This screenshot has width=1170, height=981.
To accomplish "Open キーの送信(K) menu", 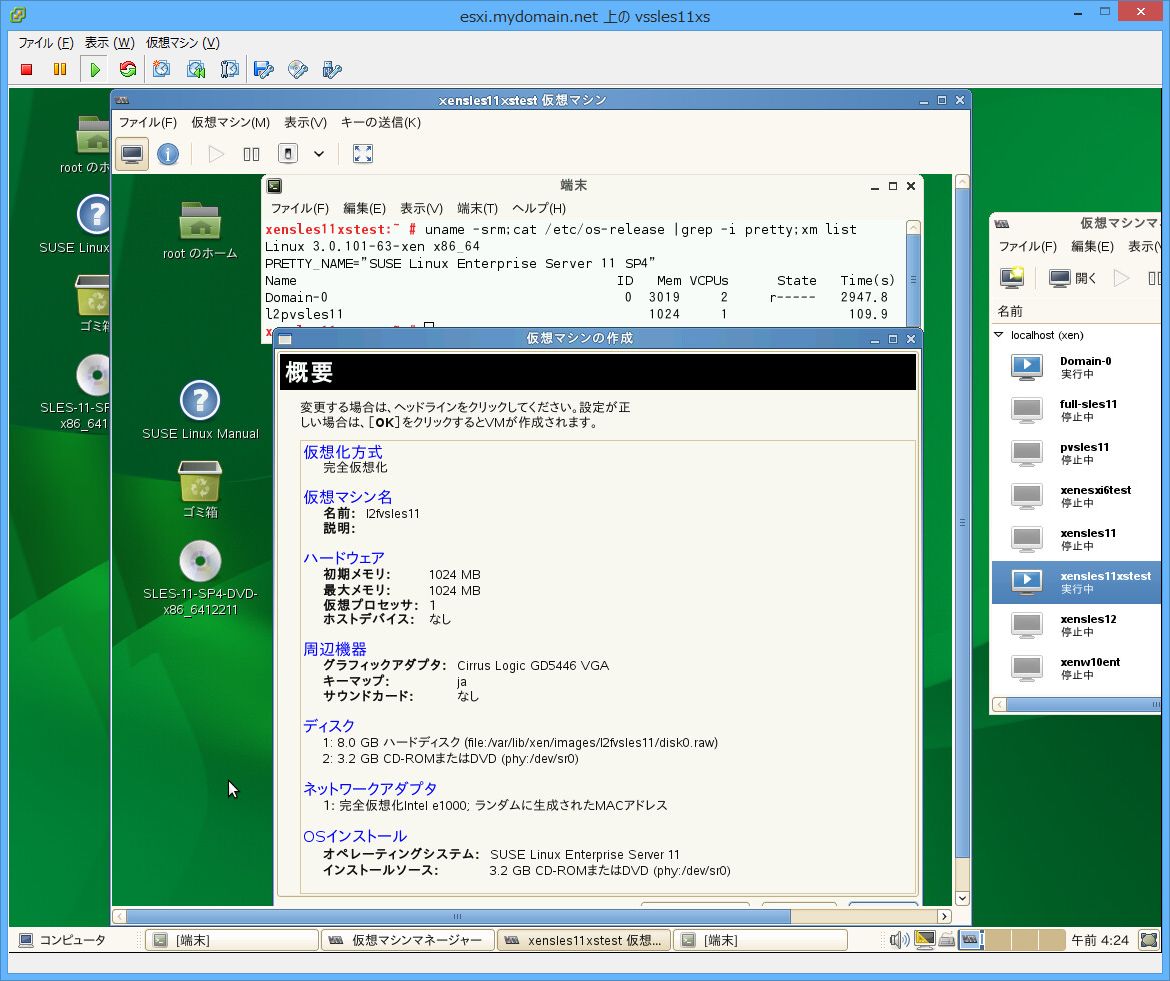I will 381,122.
